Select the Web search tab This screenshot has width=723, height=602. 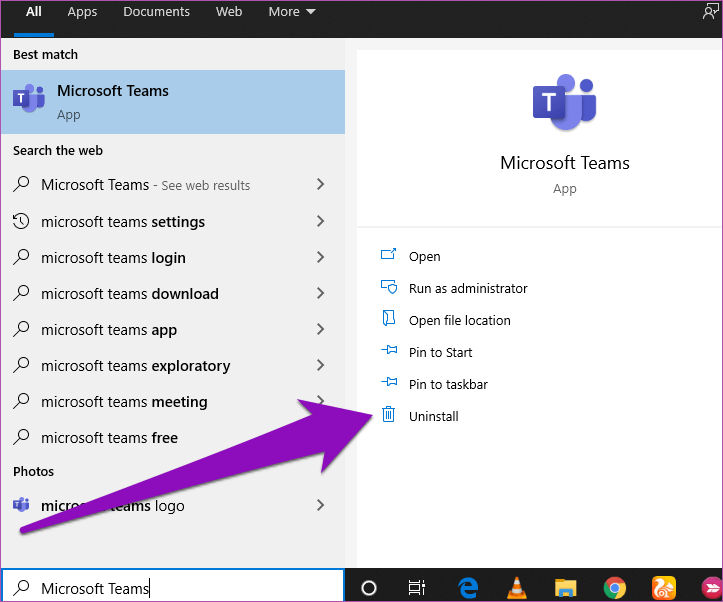click(x=229, y=12)
